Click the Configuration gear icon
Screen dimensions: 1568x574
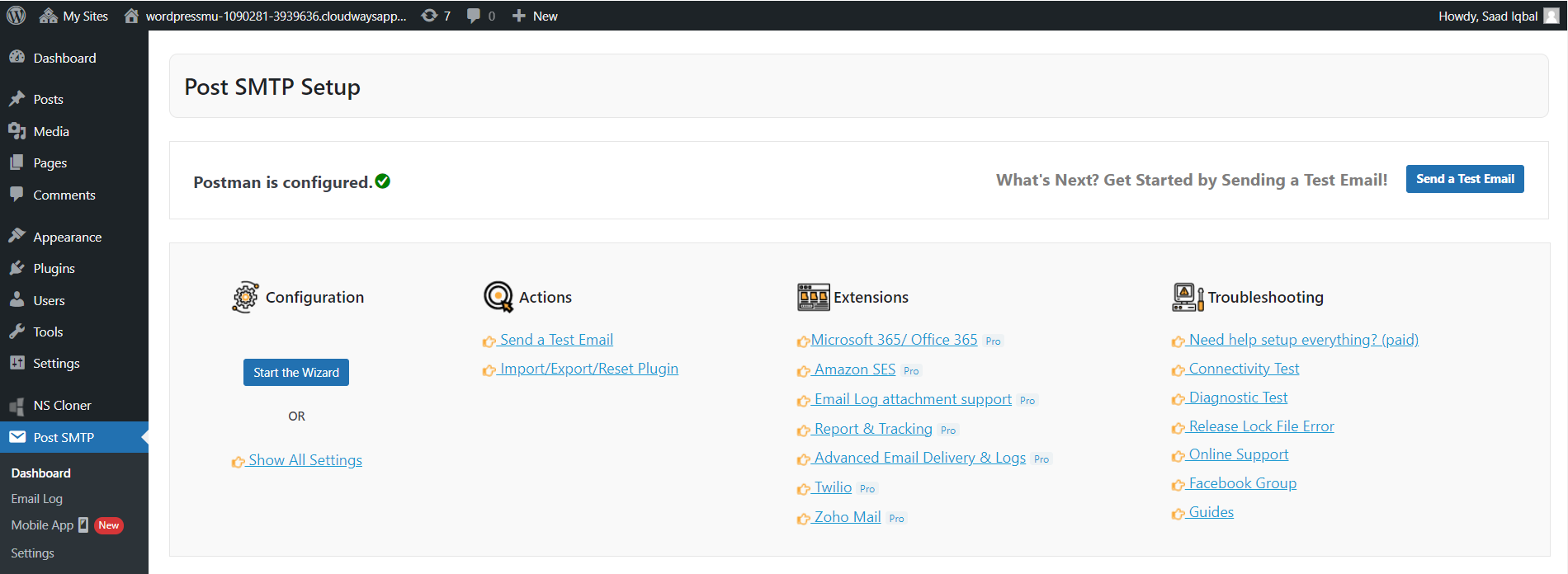pos(245,297)
